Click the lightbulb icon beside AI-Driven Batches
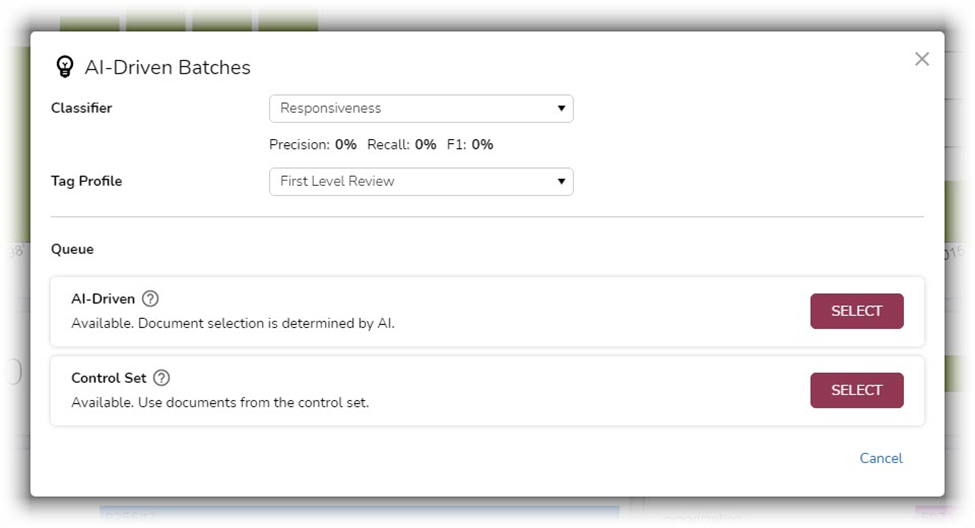 coord(65,67)
